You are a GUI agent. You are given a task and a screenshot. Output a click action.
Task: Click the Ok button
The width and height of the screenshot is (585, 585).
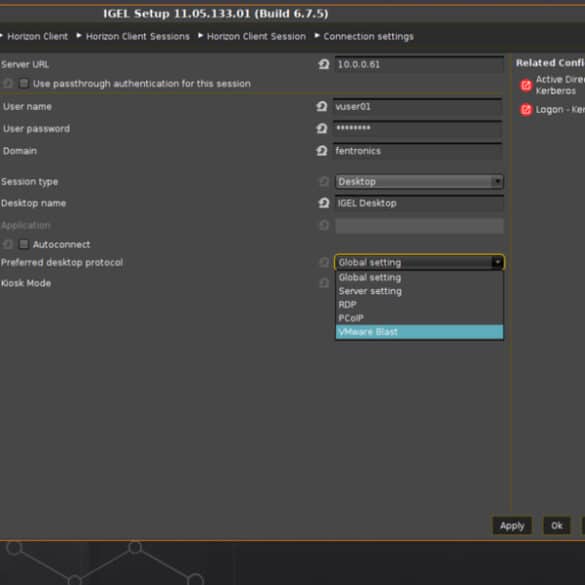(x=557, y=526)
